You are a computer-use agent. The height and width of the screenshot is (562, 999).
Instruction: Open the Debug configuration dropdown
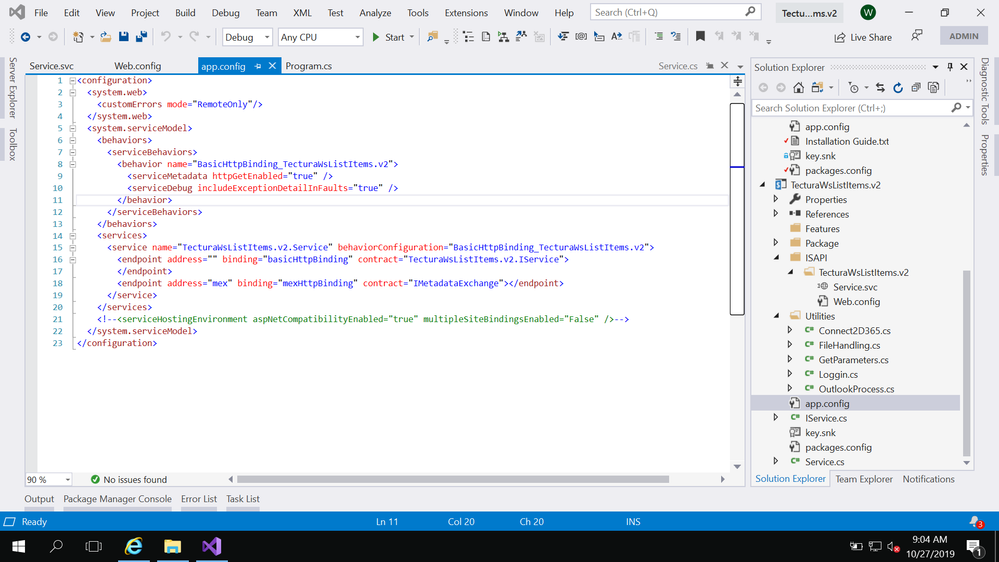point(246,37)
